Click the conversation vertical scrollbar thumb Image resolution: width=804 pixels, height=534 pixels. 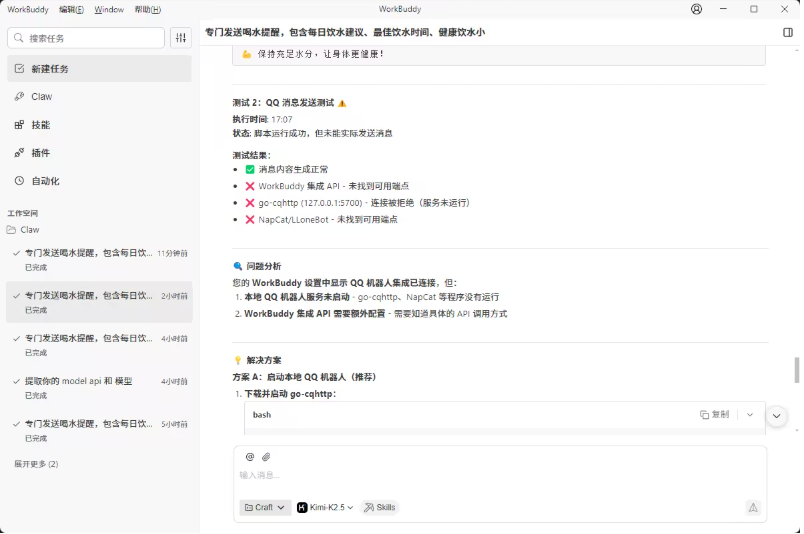click(797, 370)
